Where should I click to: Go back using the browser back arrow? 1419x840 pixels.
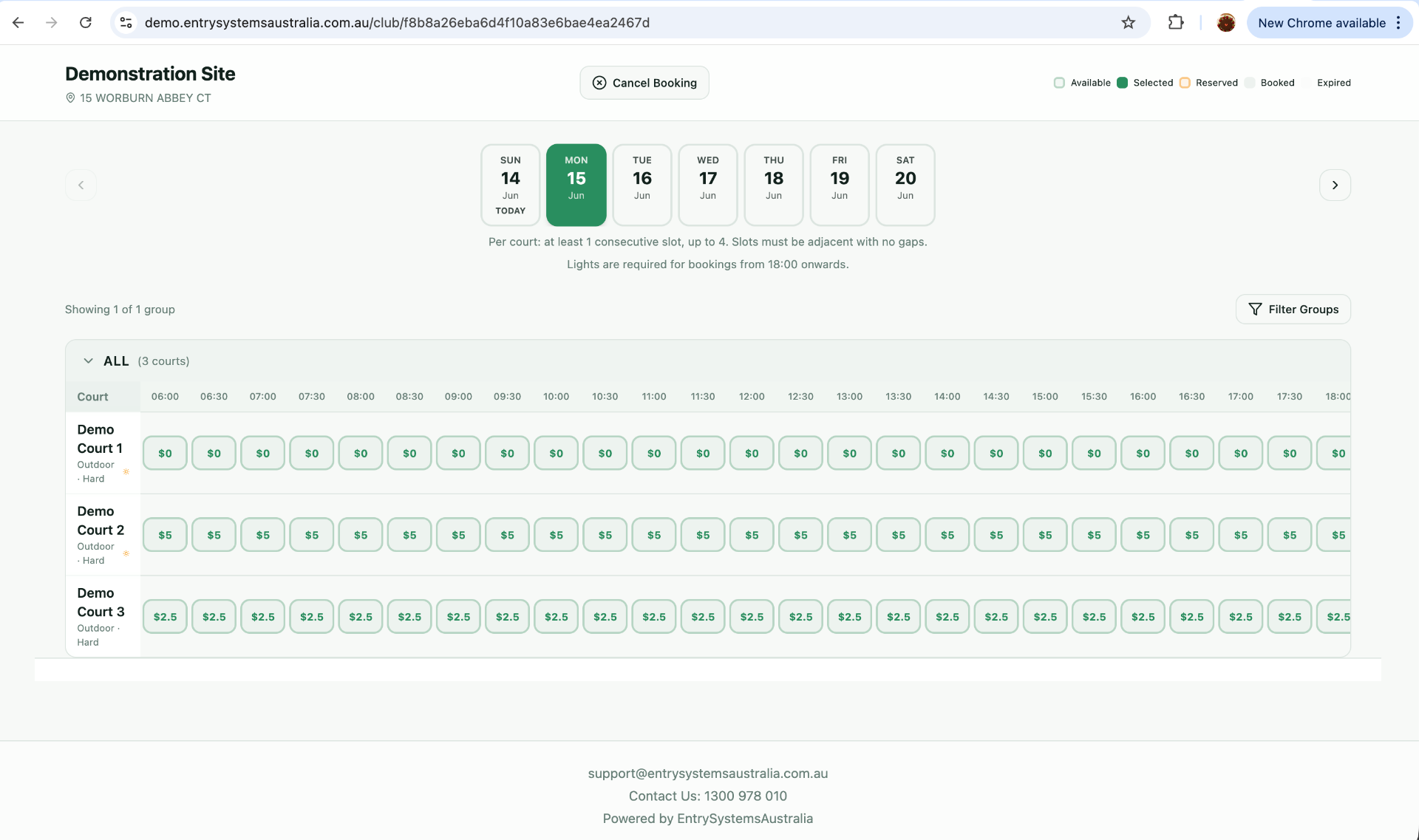coord(18,23)
